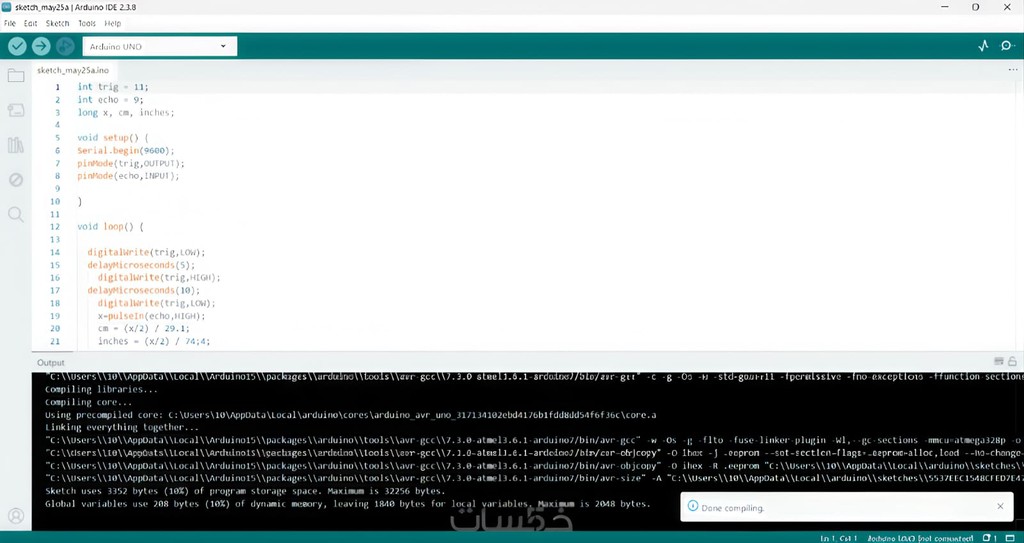Viewport: 1024px width, 543px height.
Task: Click Arduino UNO not connected status text
Action: [x=920, y=538]
